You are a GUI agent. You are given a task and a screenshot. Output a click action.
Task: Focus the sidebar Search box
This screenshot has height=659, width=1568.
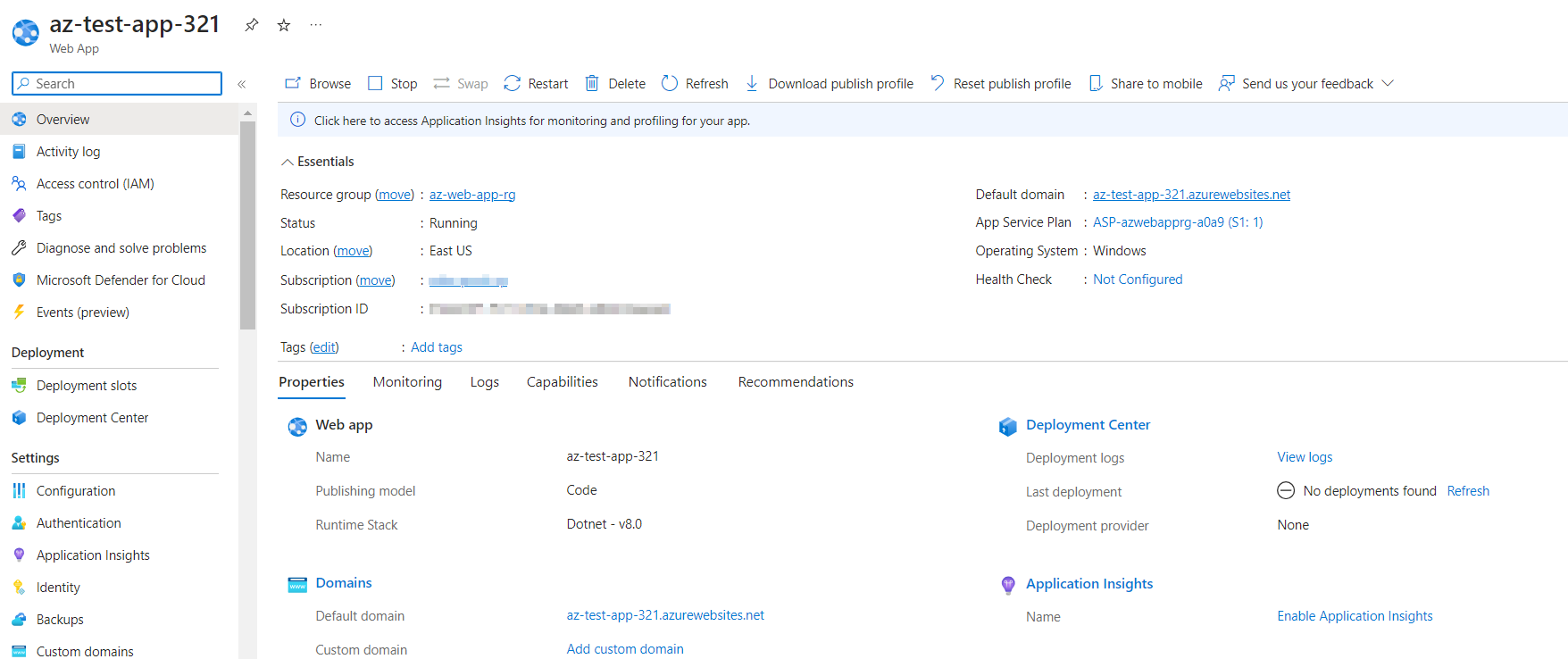click(117, 83)
